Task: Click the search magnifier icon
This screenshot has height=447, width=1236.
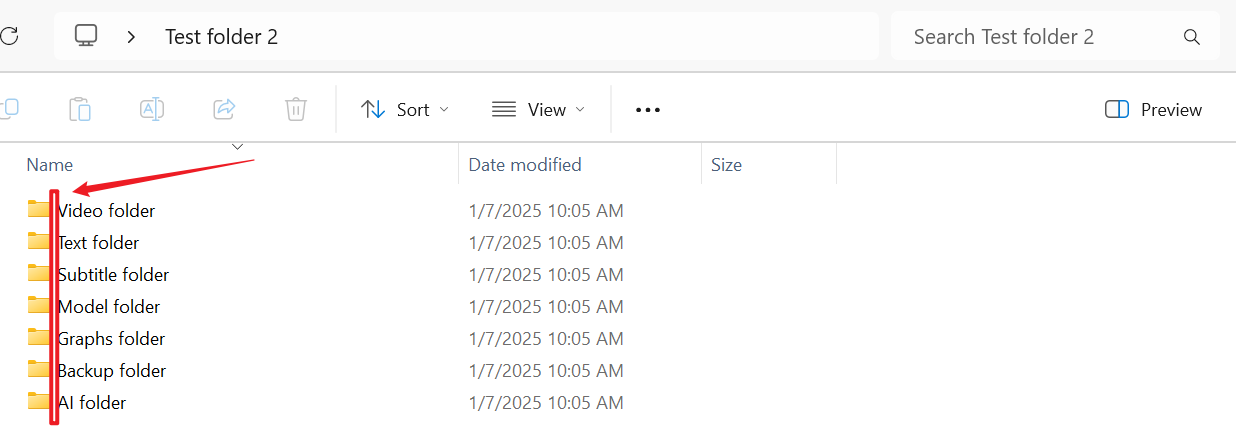Action: [x=1191, y=37]
